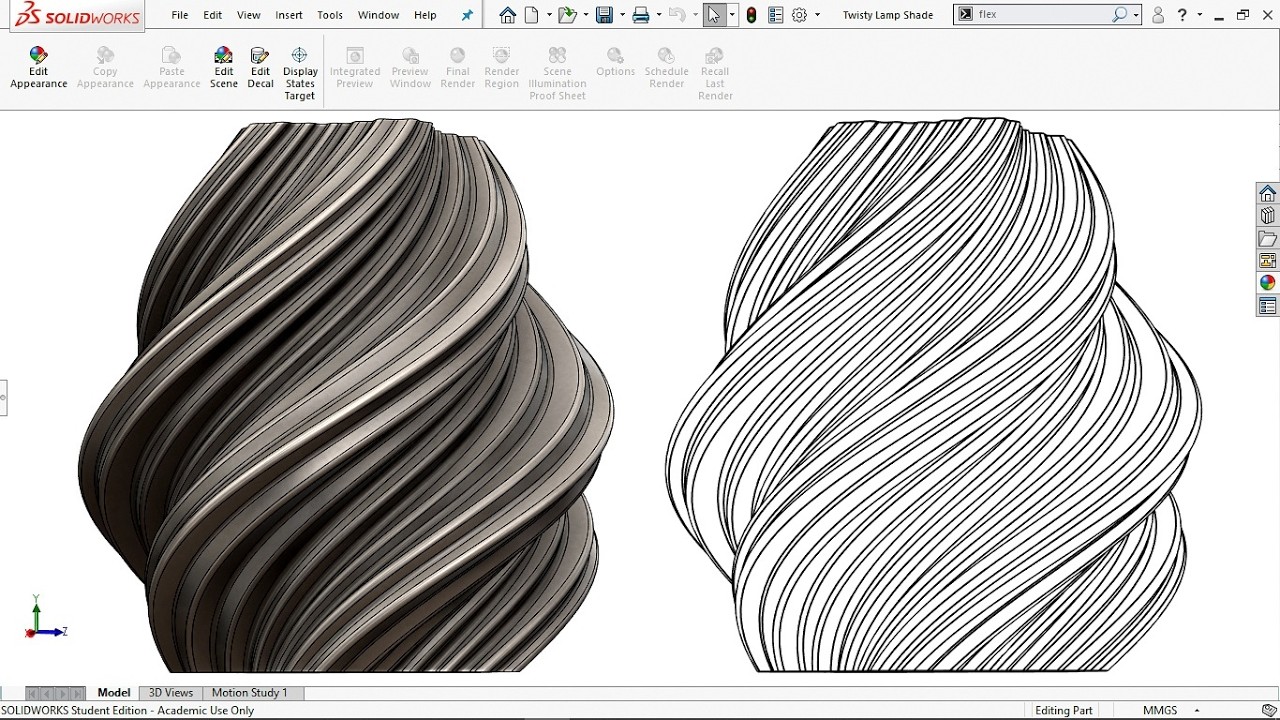Open File Properties list icon

776,15
